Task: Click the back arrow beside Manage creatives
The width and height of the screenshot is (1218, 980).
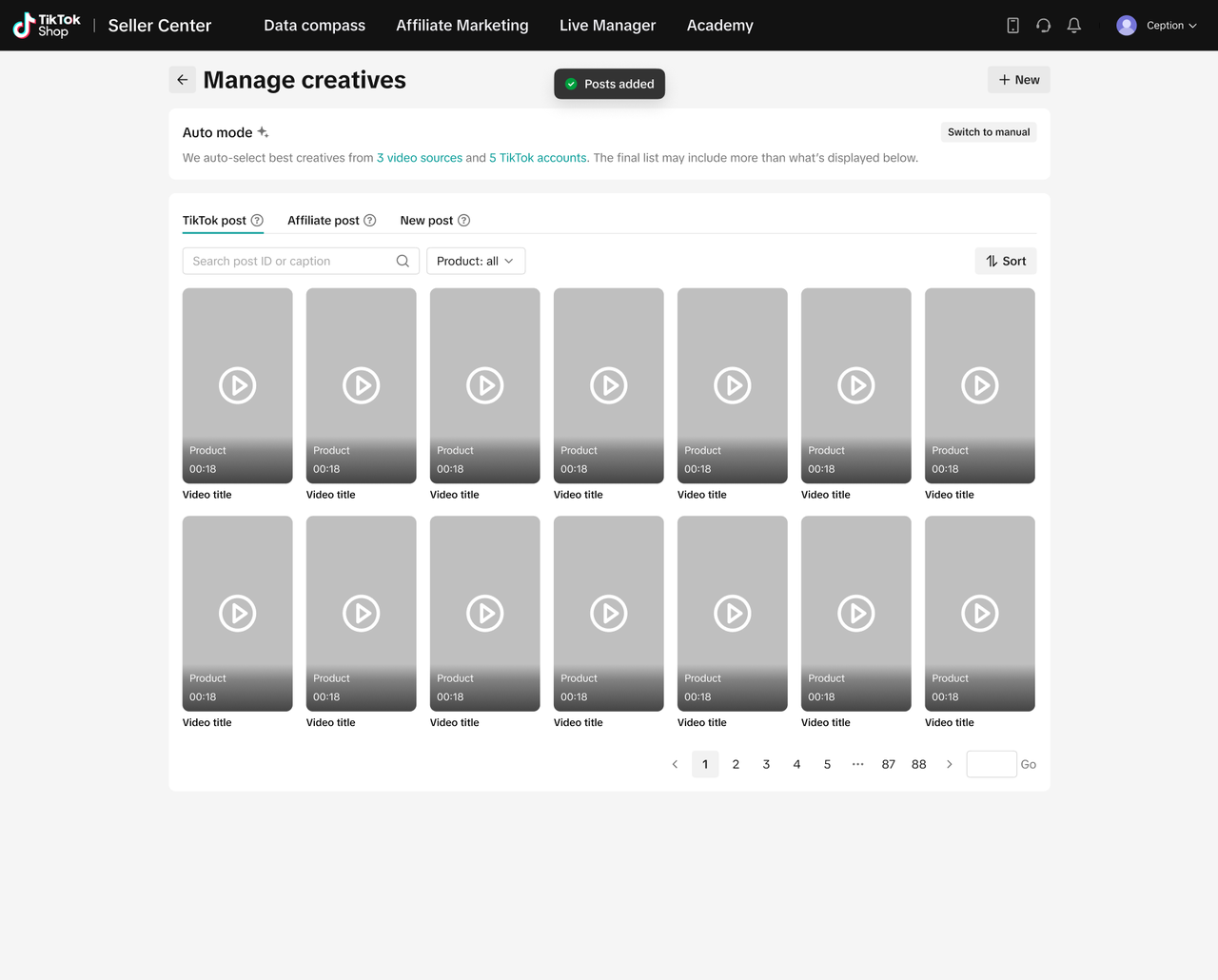Action: point(182,80)
